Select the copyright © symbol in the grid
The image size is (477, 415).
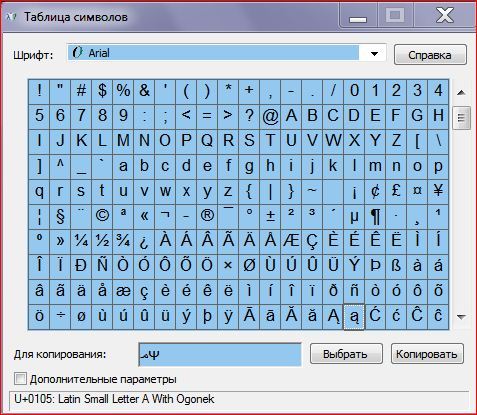click(x=102, y=216)
